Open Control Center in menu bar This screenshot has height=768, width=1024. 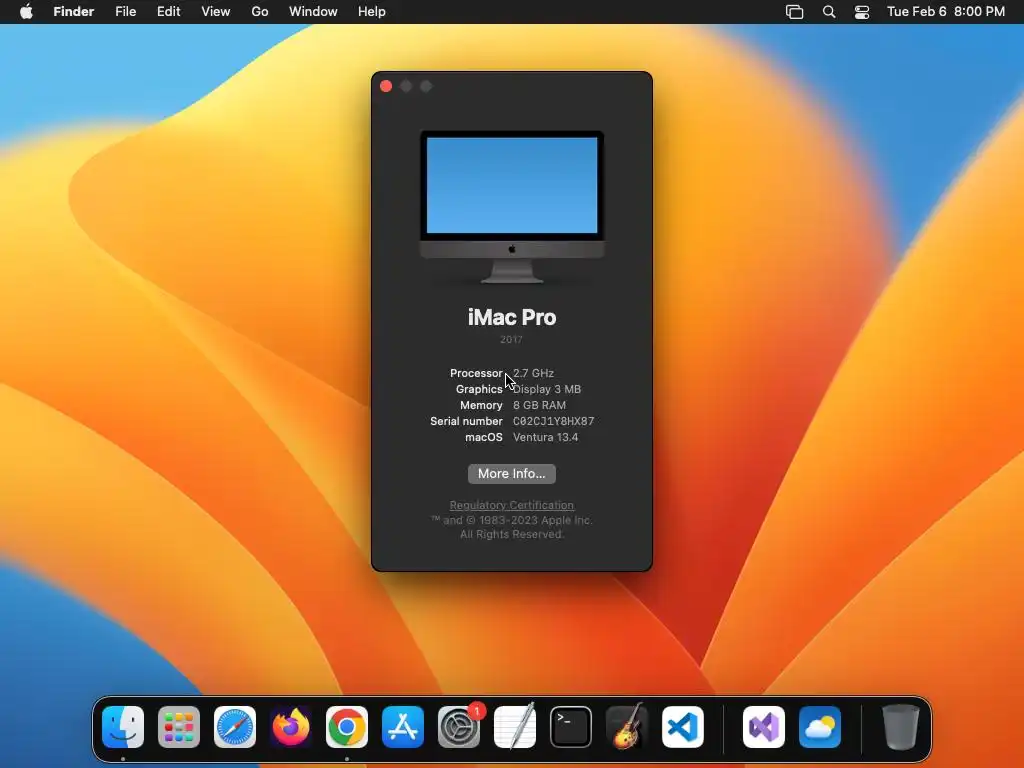point(862,12)
